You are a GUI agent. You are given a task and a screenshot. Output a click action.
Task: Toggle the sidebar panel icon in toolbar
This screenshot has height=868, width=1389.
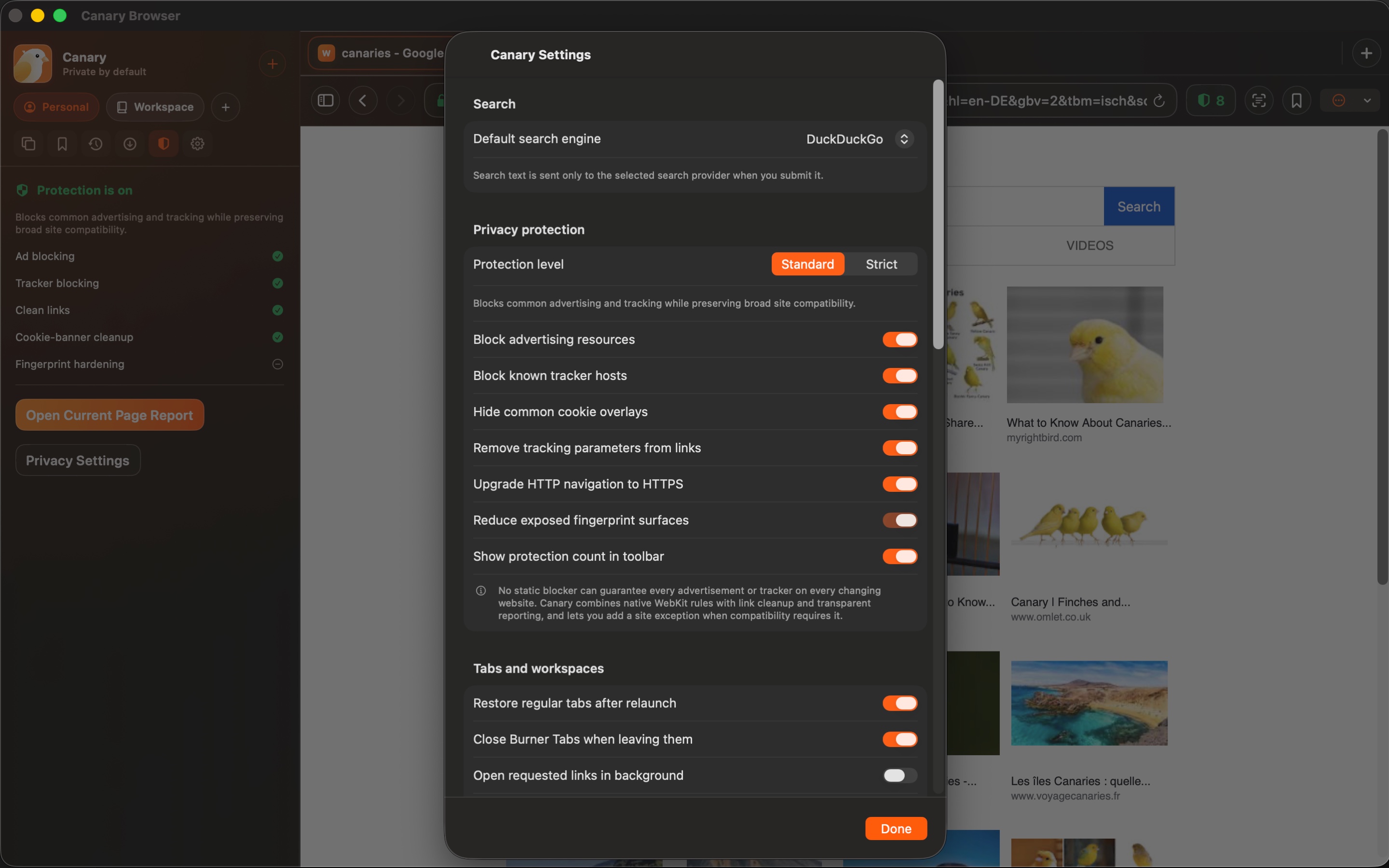point(326,100)
